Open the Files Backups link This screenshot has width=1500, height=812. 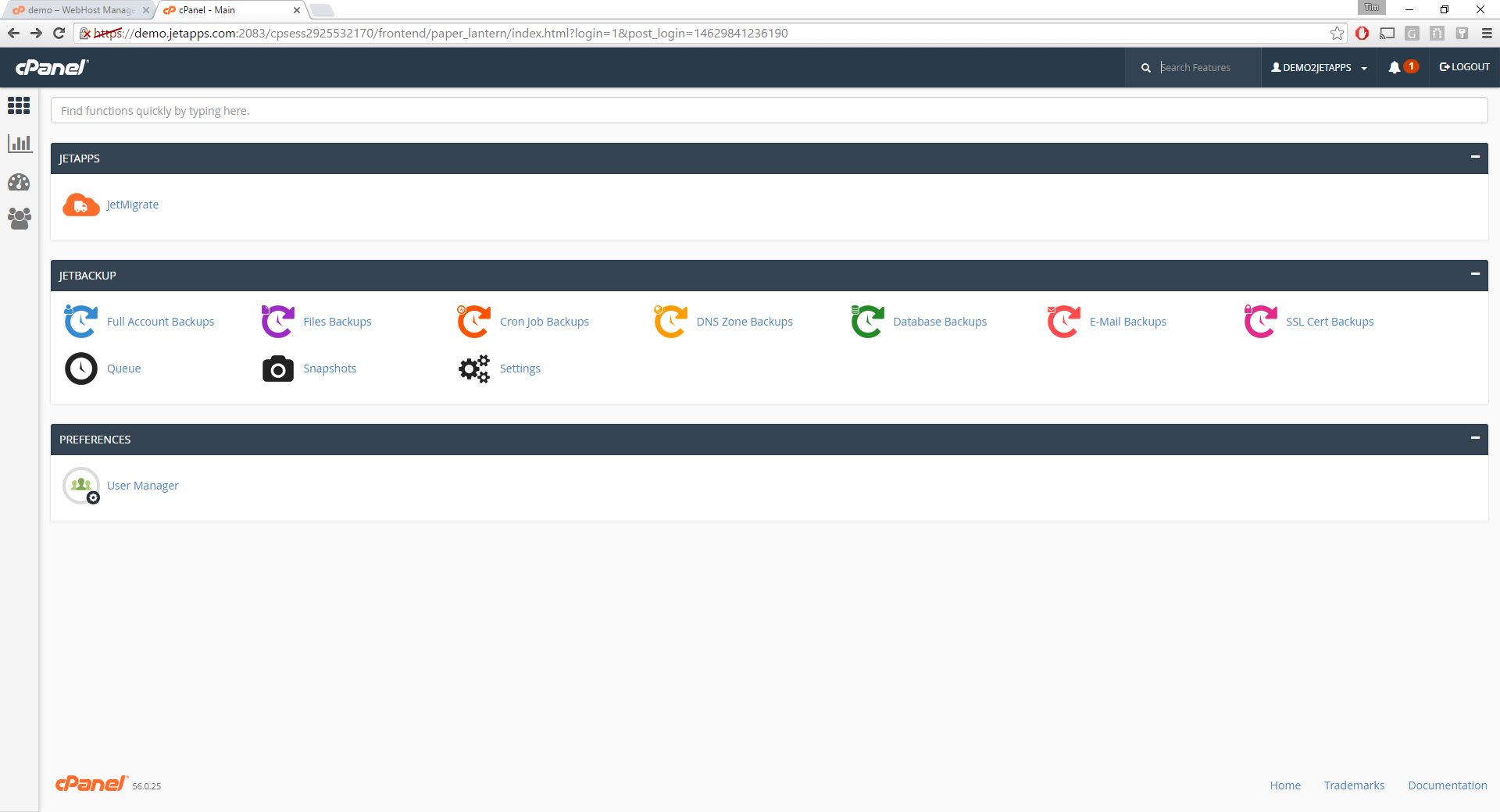[337, 322]
